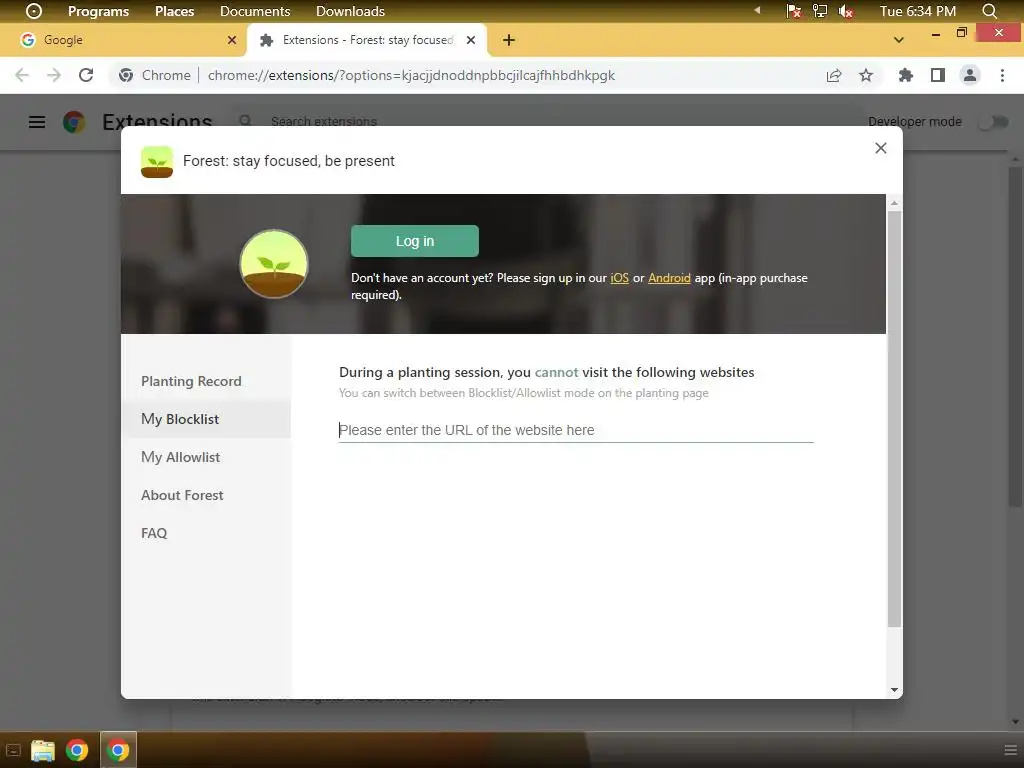Open the iOS app link
This screenshot has width=1024, height=768.
pyautogui.click(x=619, y=278)
